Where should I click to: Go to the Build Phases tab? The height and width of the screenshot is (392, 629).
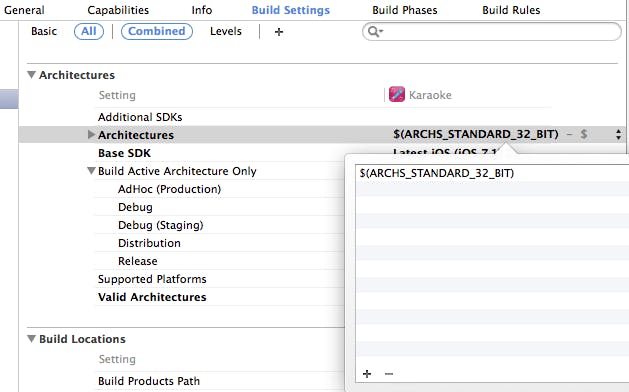point(404,10)
